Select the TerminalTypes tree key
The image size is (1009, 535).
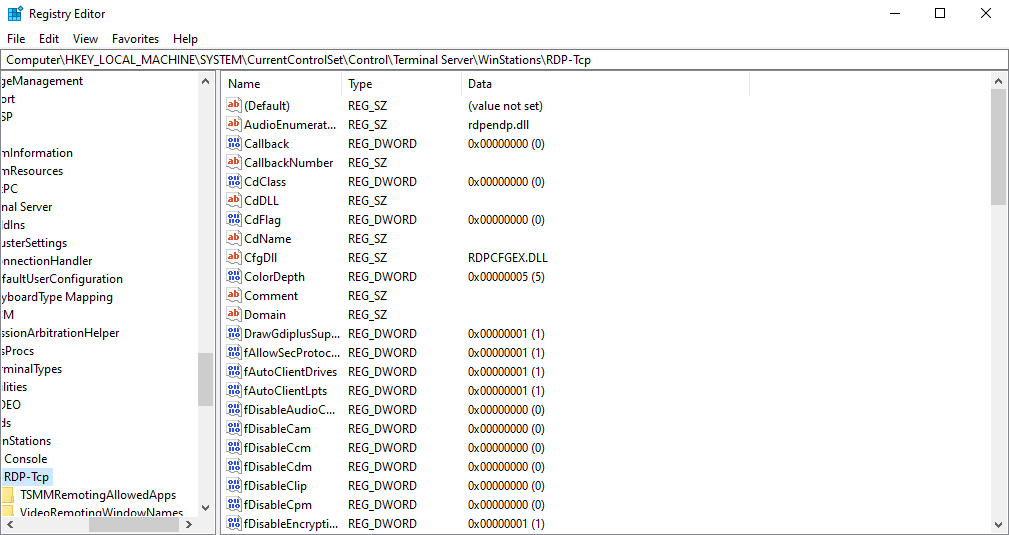(x=32, y=369)
